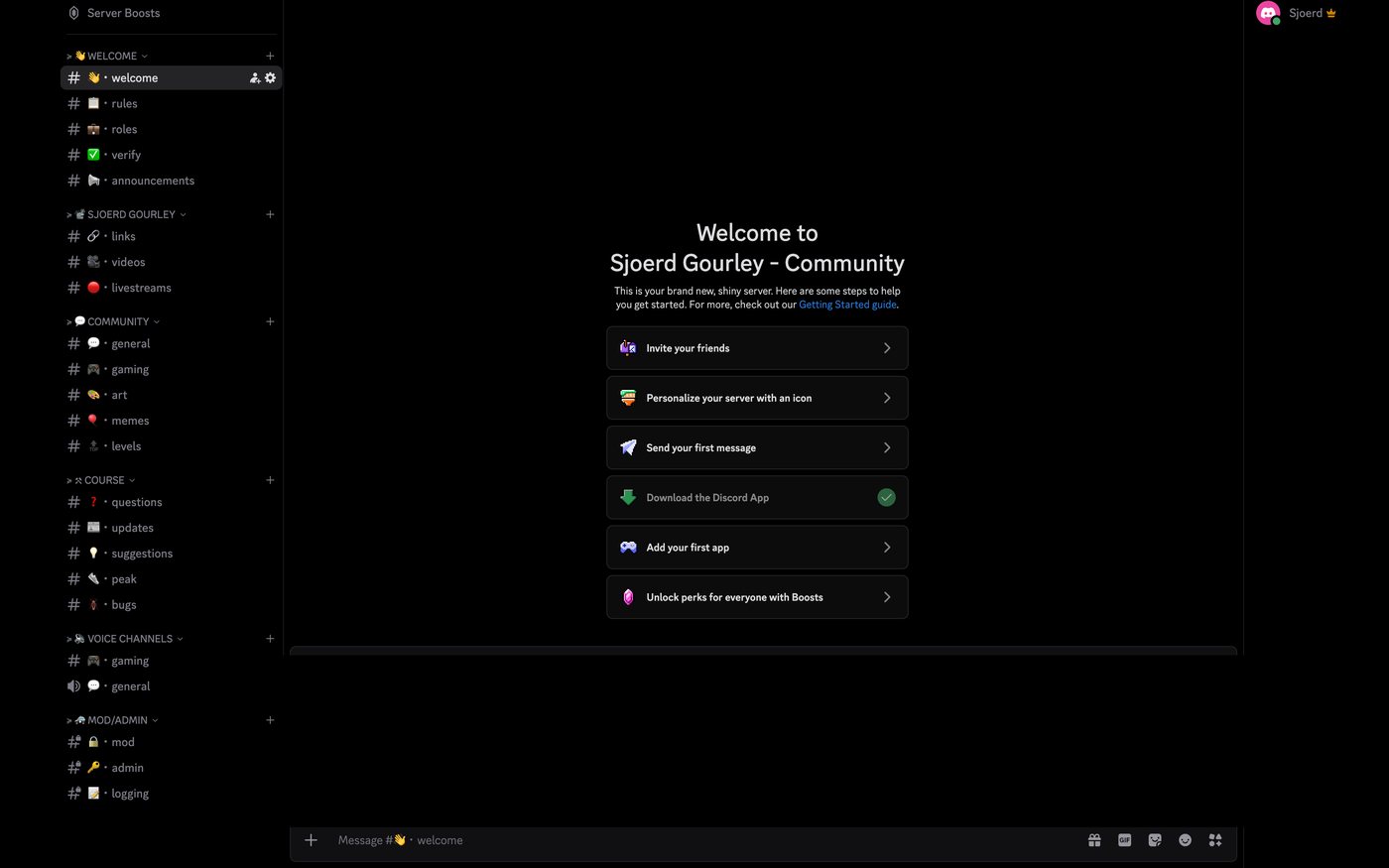Click the boost gem icon on Unlock perks card
Screen dimensions: 1389x868
628,597
